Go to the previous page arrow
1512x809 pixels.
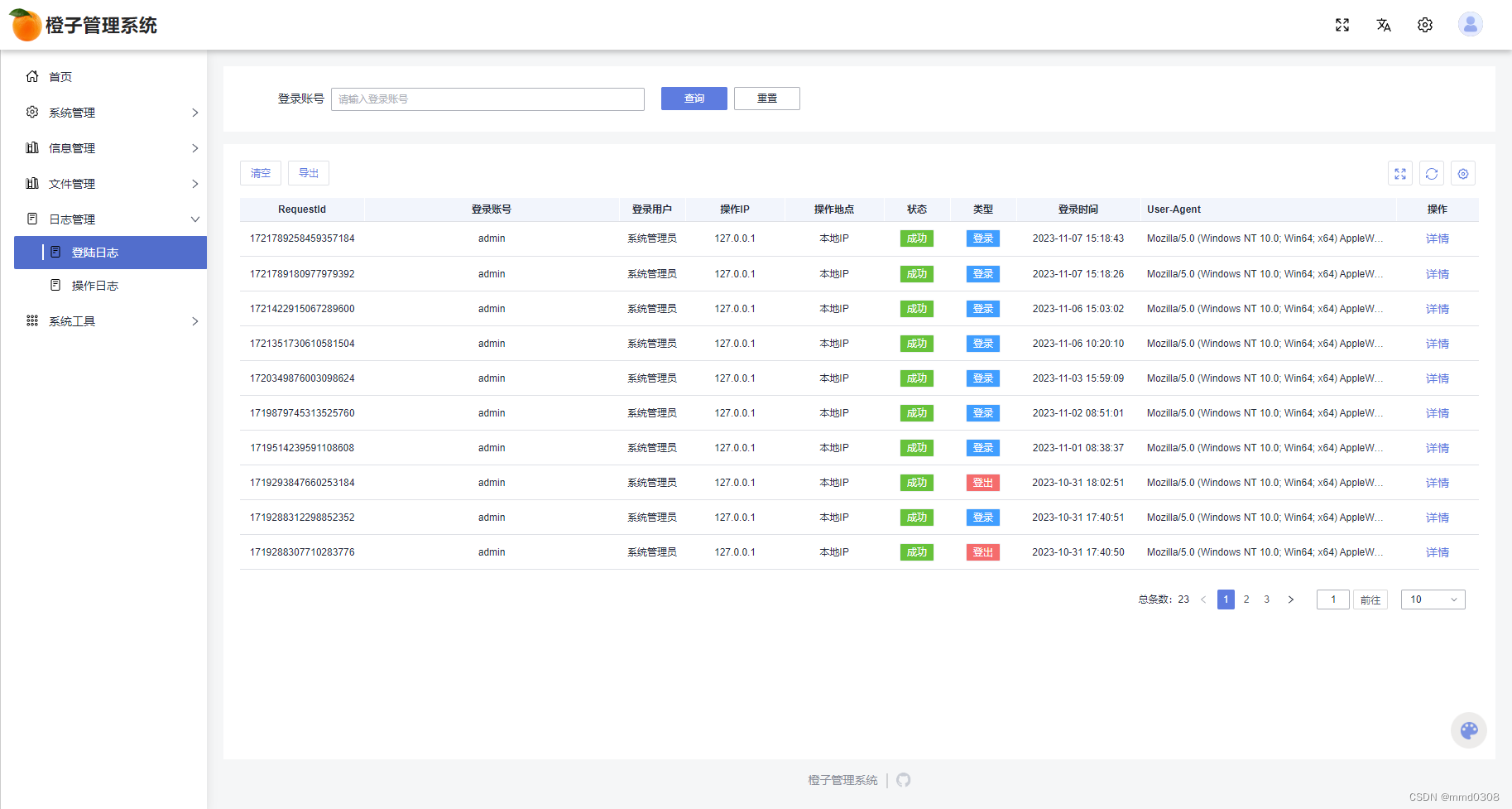(1203, 600)
